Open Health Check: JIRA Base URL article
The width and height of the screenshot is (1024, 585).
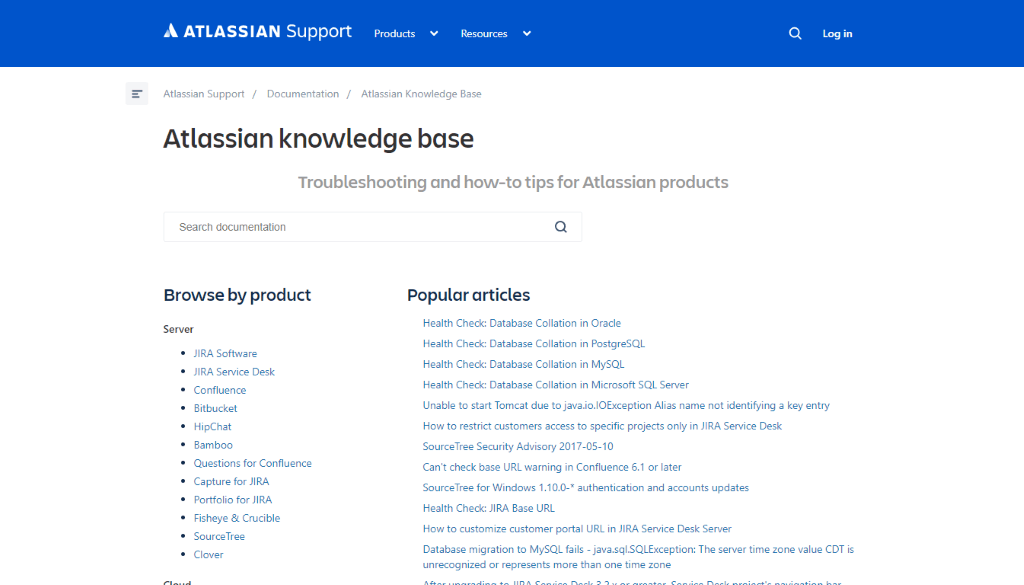[x=491, y=508]
